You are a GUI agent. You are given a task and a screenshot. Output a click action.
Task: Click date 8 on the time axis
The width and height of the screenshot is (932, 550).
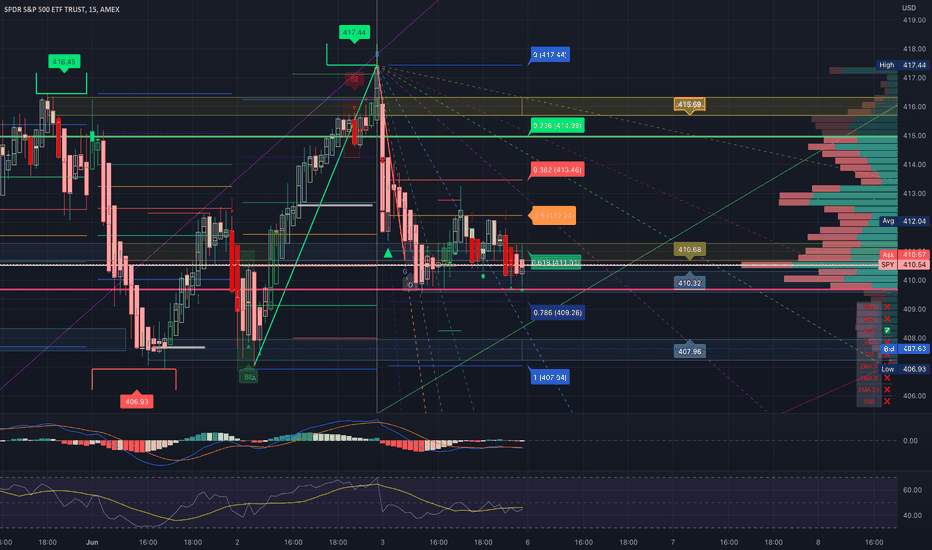pos(818,542)
